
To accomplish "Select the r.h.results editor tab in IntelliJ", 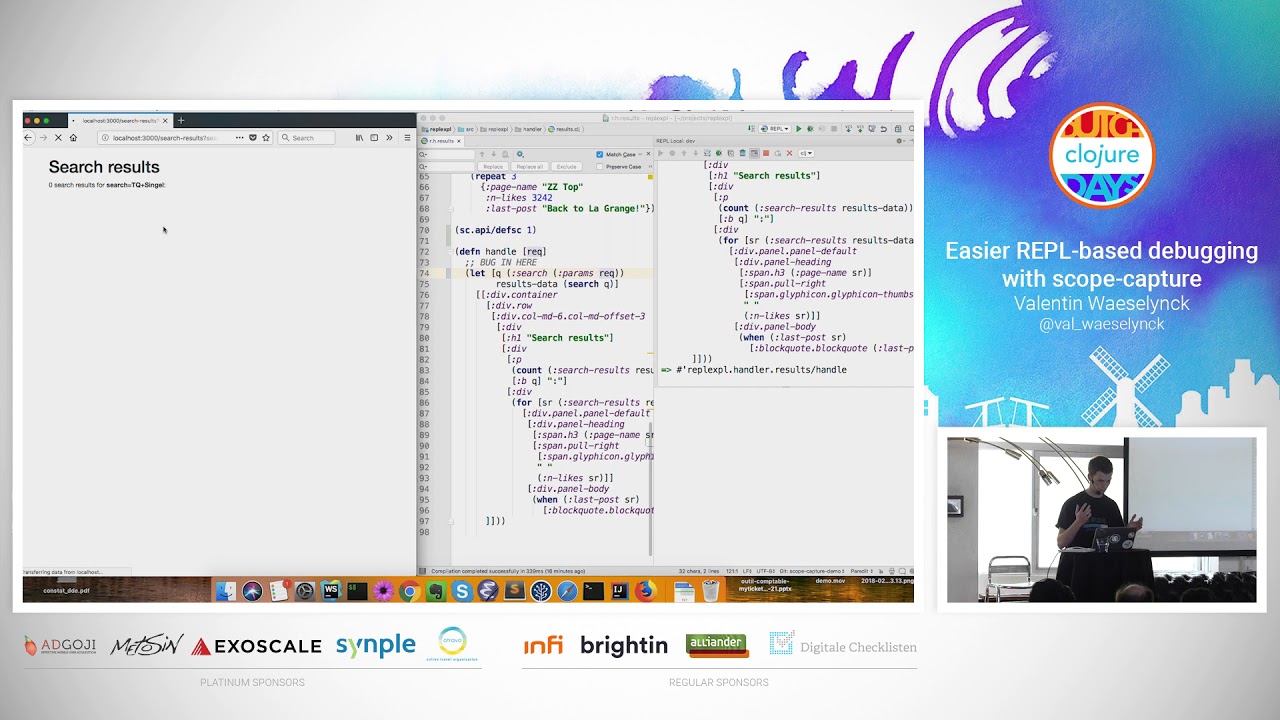I will pyautogui.click(x=441, y=141).
